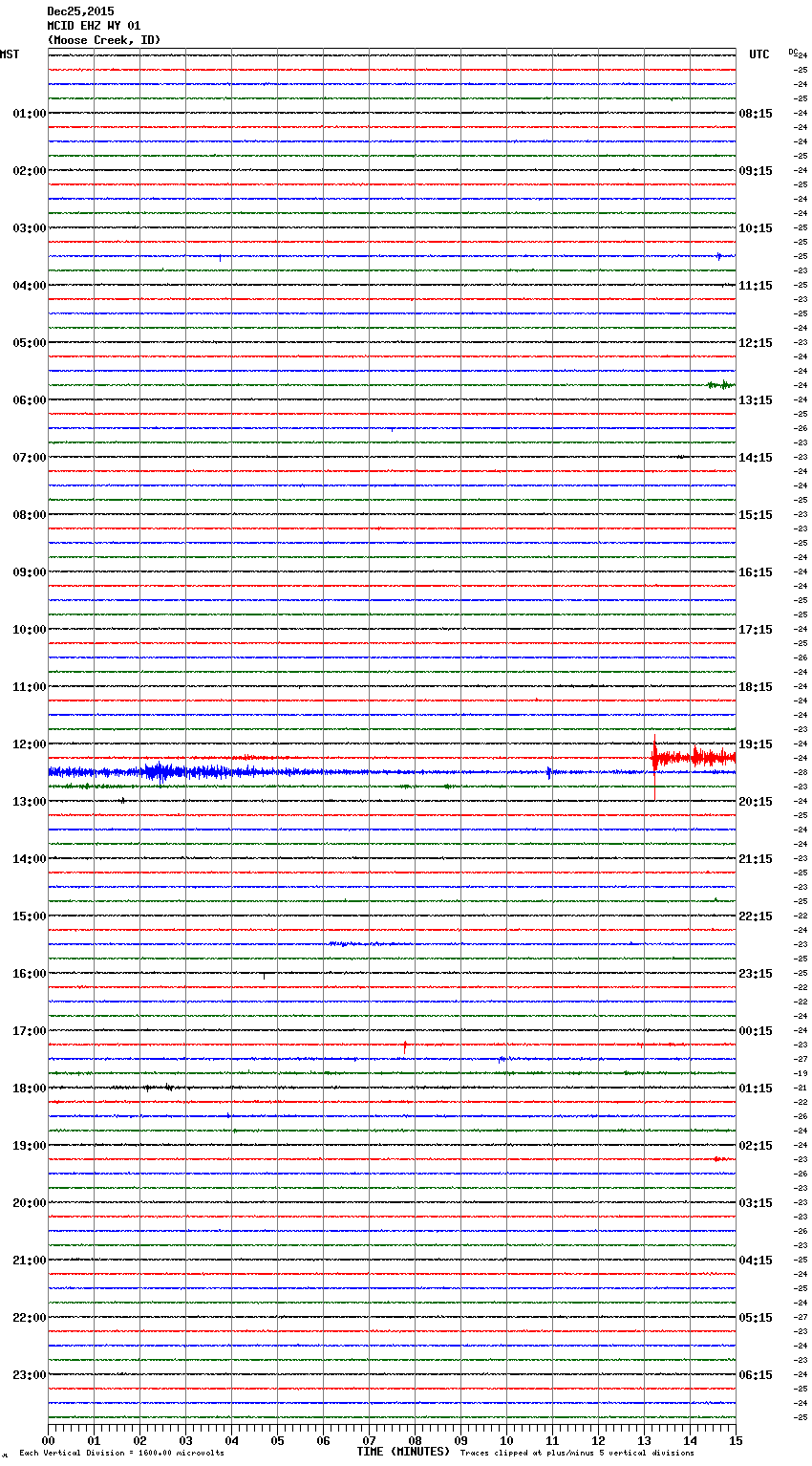
Task: Select the 16:00 MST time label
Action: (30, 974)
